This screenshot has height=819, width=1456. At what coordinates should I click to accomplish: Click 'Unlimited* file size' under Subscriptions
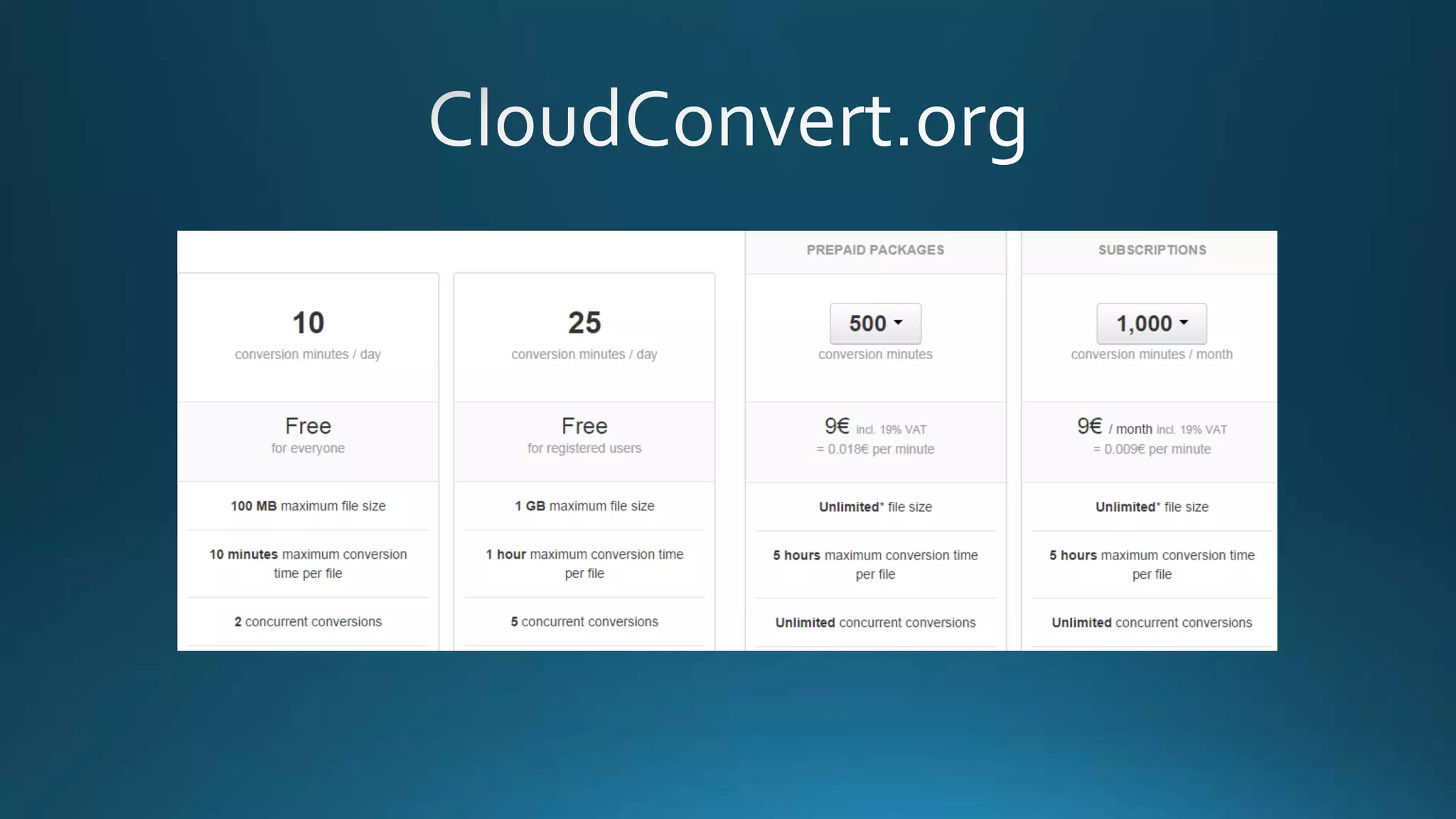tap(1152, 507)
